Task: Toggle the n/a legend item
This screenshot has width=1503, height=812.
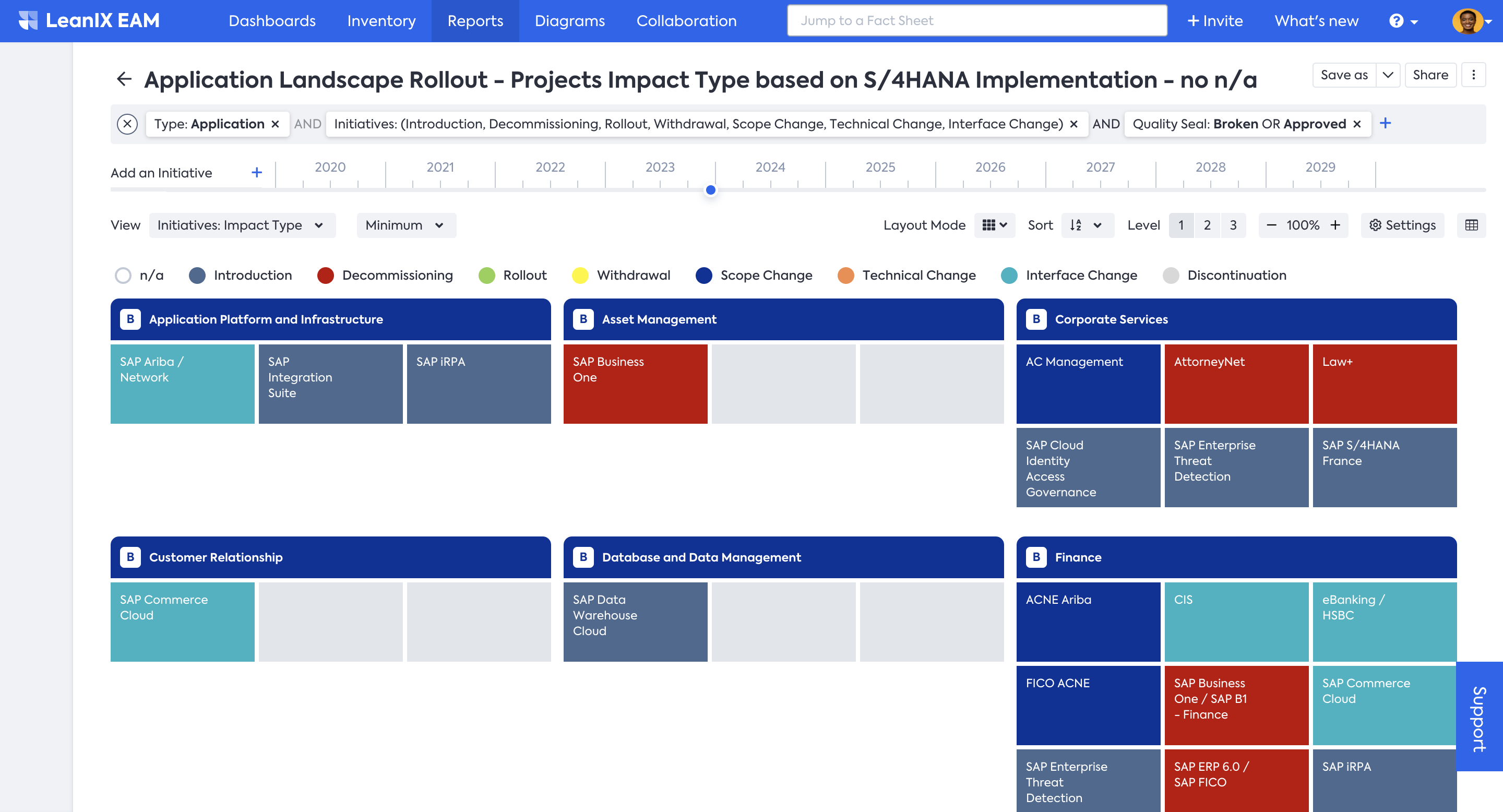Action: (139, 276)
